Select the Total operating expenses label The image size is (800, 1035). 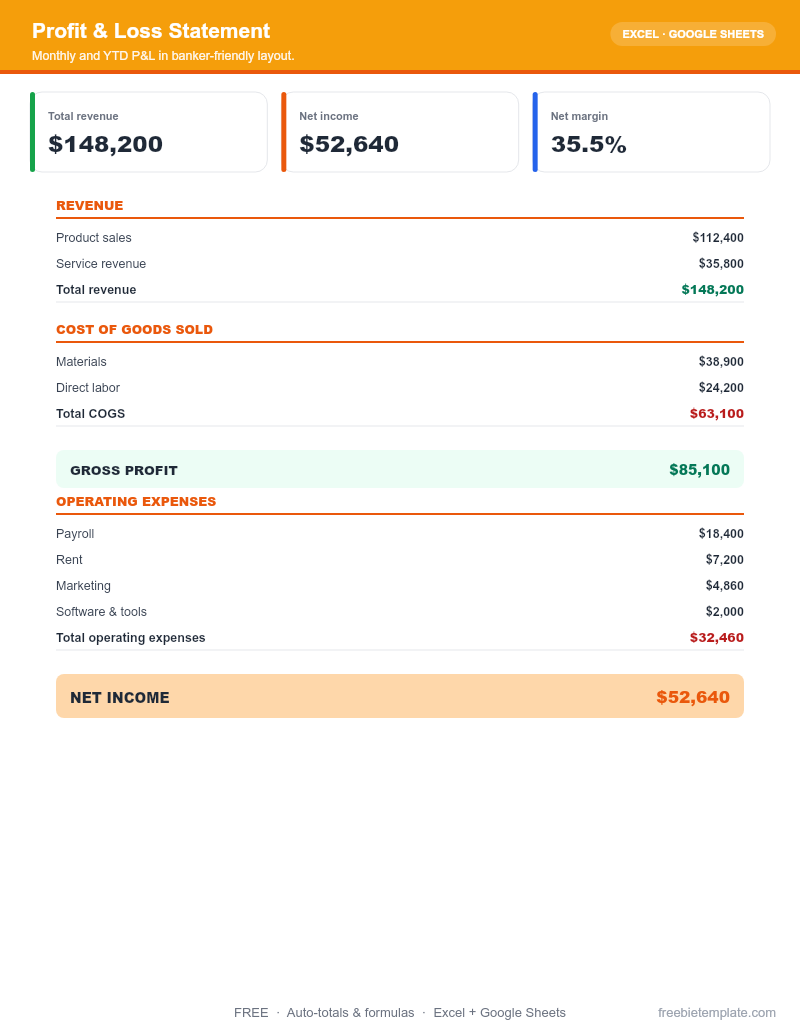pos(131,638)
